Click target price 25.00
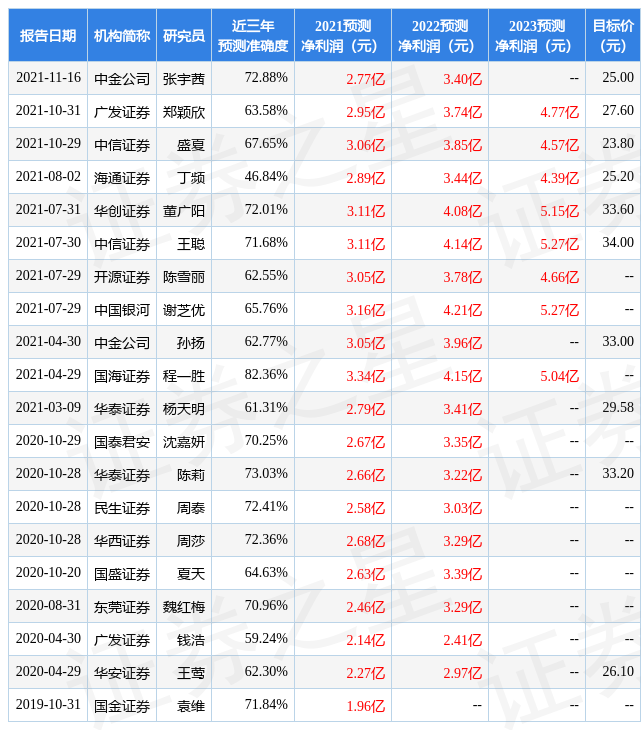641x730 pixels. click(x=618, y=77)
